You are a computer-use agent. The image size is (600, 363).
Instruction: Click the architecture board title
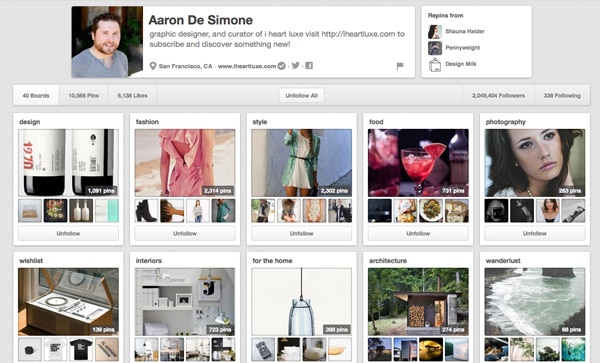click(388, 260)
